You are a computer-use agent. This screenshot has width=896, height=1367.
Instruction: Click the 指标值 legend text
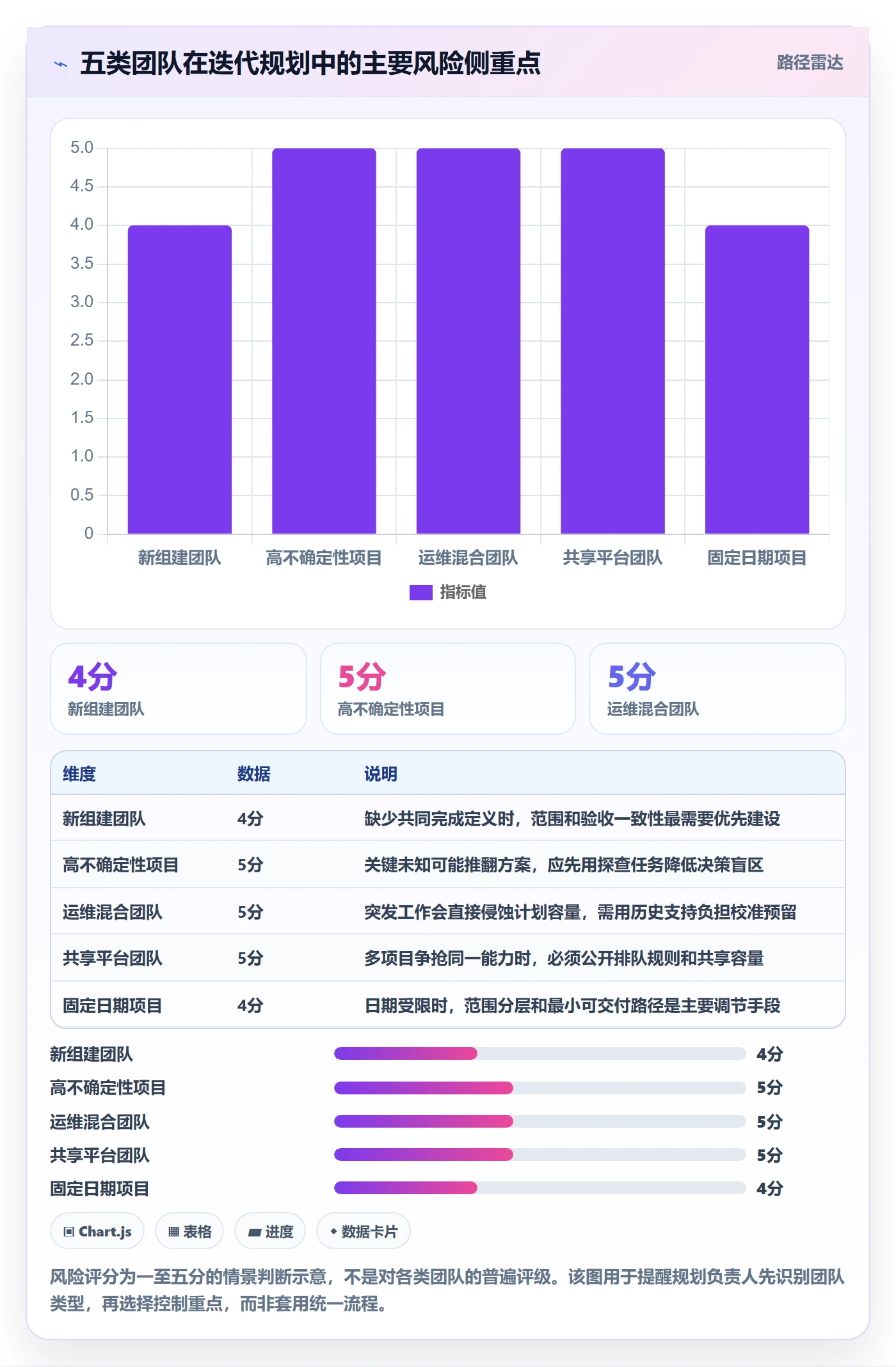(x=463, y=593)
